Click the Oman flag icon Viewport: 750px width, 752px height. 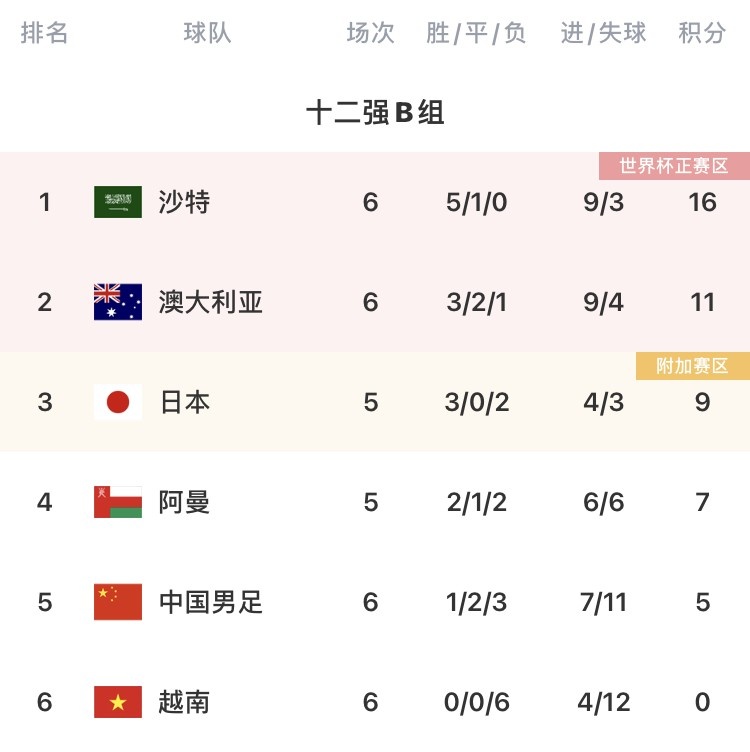click(x=118, y=502)
